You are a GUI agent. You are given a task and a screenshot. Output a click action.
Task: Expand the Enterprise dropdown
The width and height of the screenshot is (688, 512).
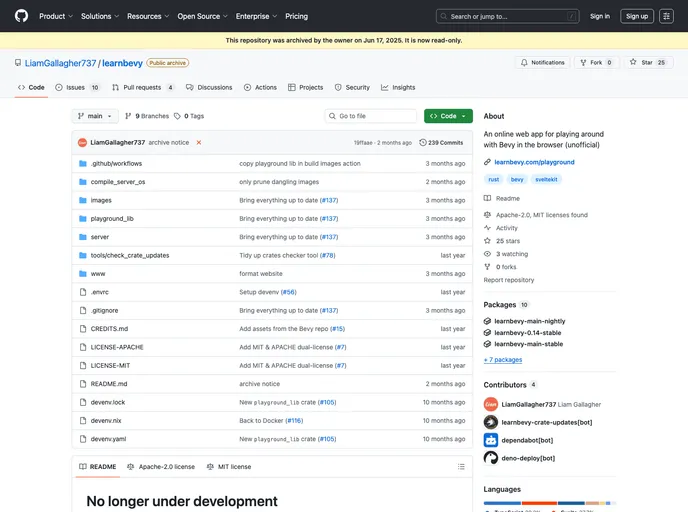256,16
